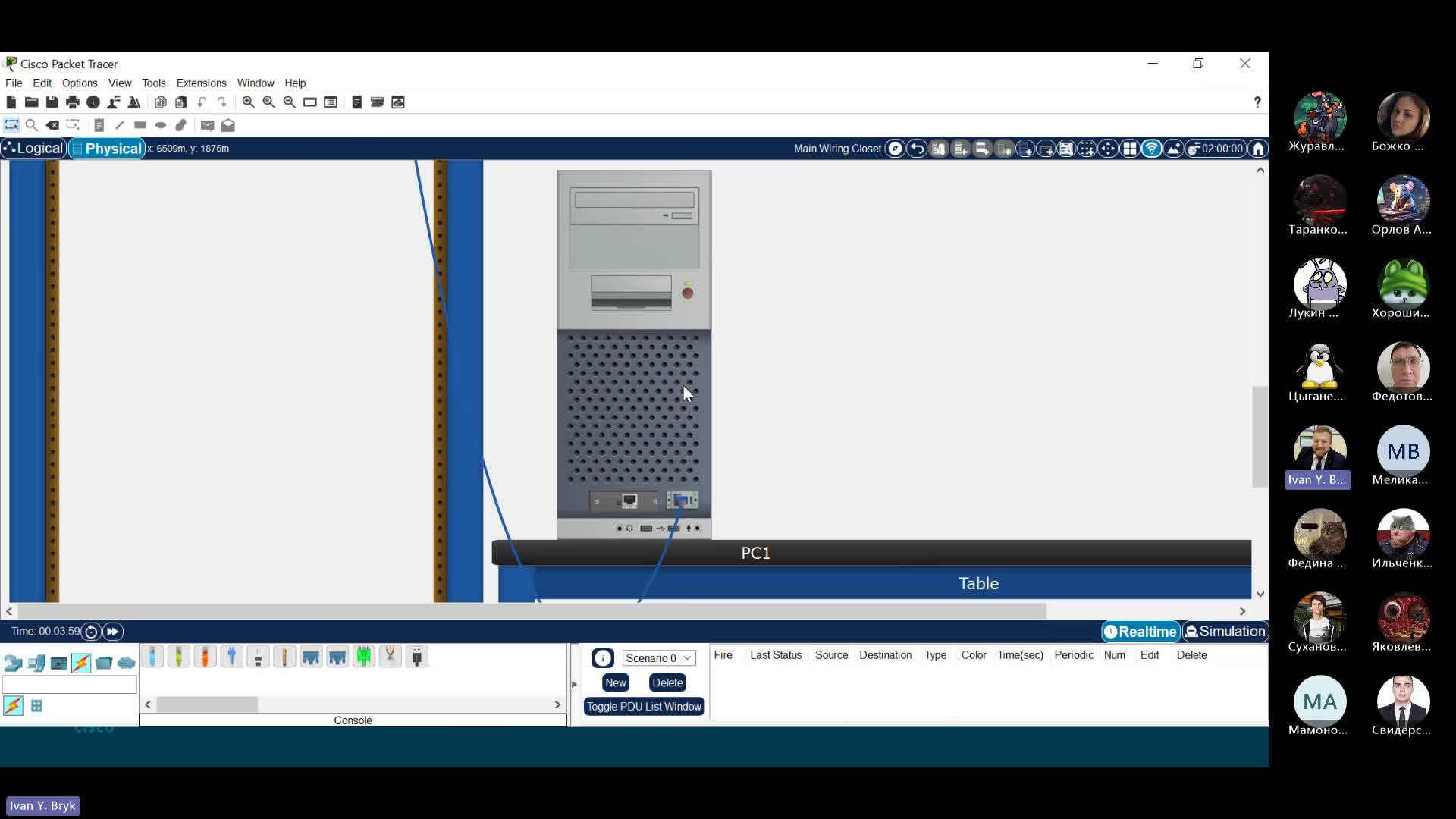The height and width of the screenshot is (819, 1456).
Task: Switch to the Logical workspace tab
Action: (x=33, y=149)
